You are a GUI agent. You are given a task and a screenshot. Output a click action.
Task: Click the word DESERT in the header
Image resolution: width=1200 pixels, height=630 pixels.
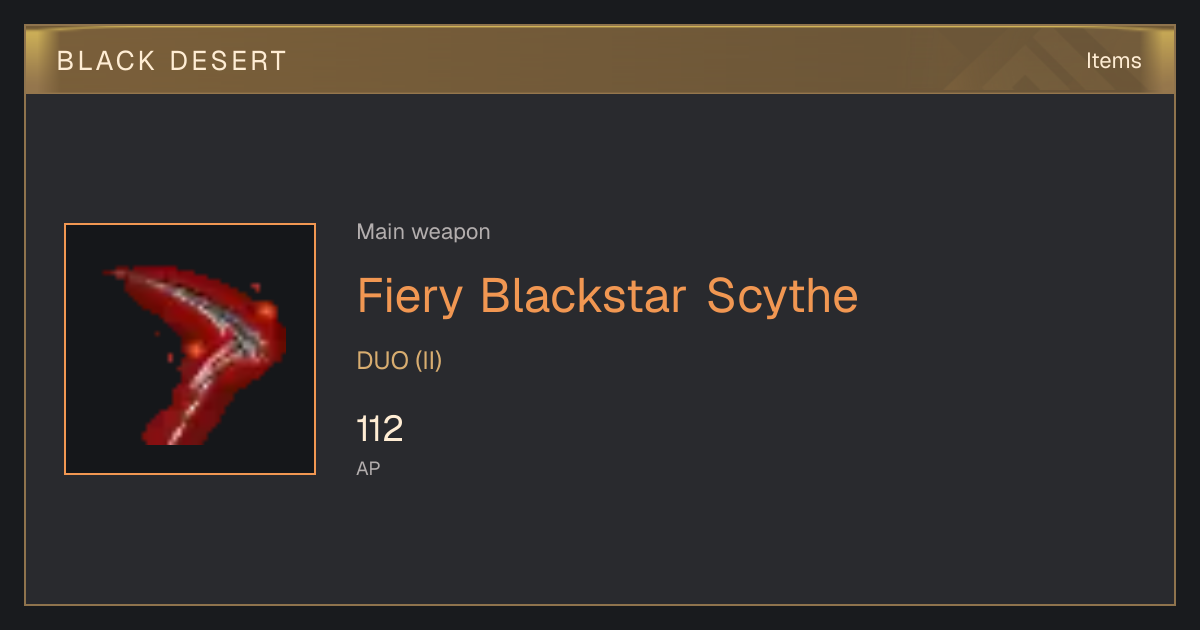pyautogui.click(x=228, y=61)
